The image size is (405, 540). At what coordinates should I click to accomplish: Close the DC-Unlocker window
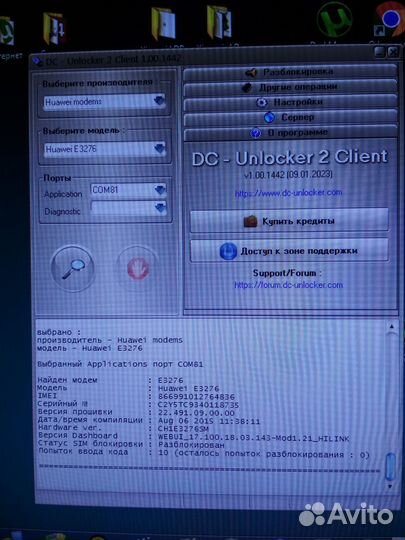click(393, 52)
